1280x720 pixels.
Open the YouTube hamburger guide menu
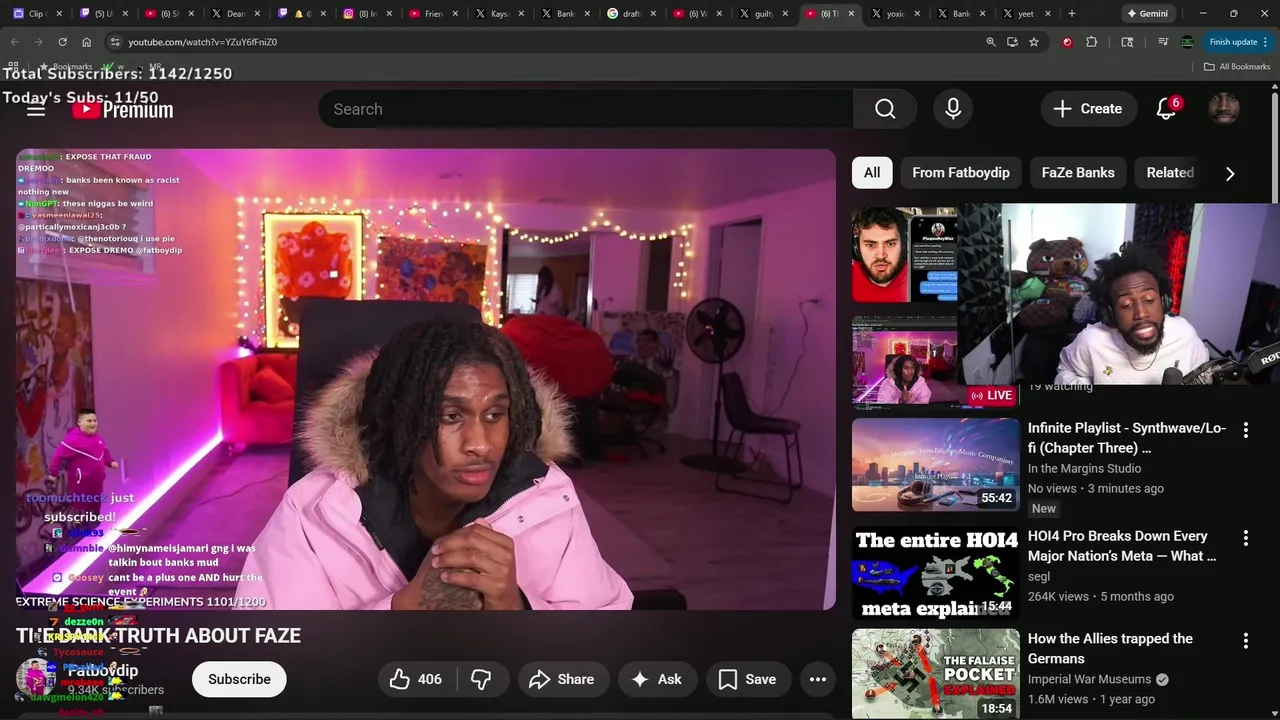click(x=36, y=109)
